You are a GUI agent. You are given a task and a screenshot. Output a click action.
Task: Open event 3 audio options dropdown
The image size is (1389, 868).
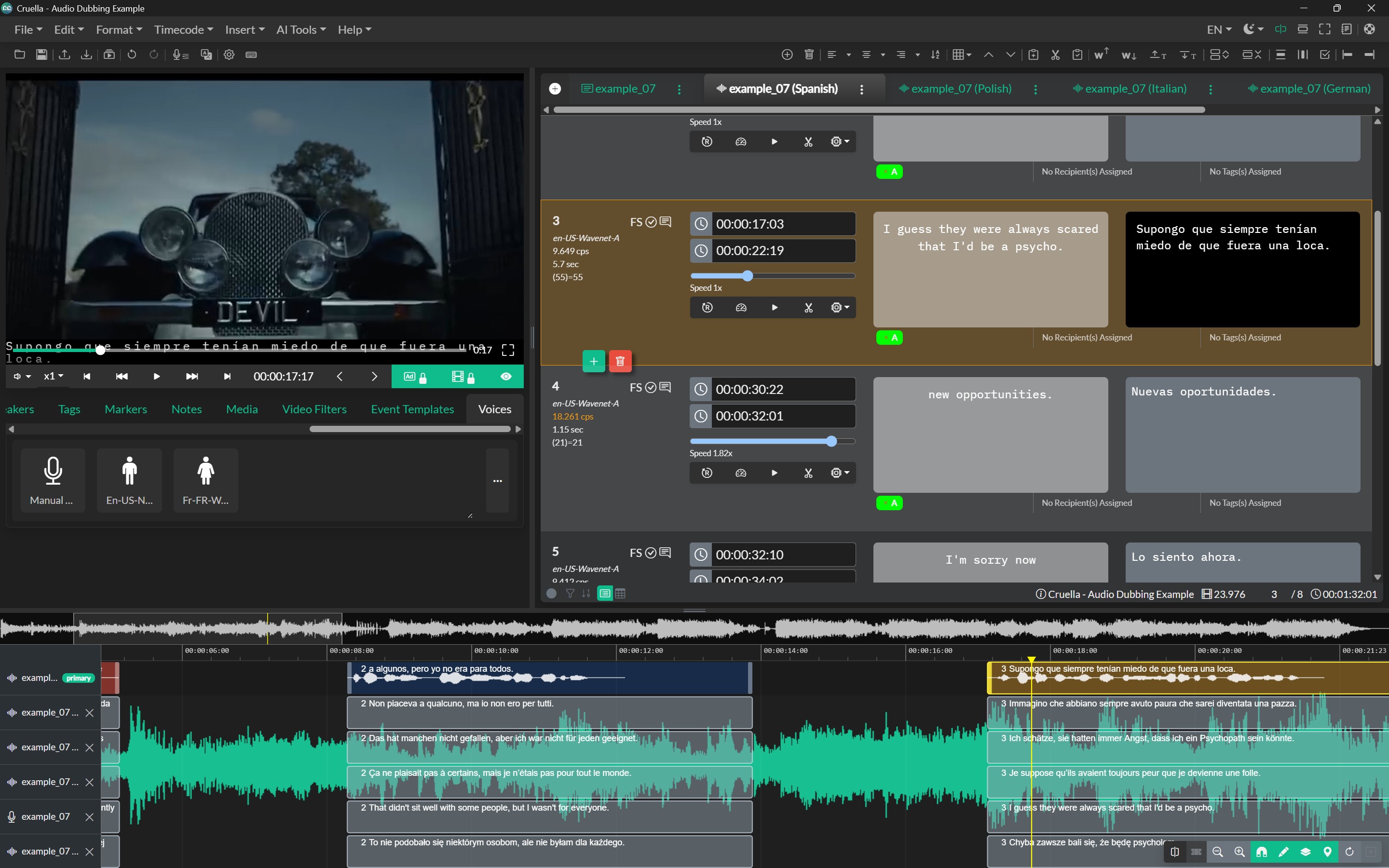point(840,308)
